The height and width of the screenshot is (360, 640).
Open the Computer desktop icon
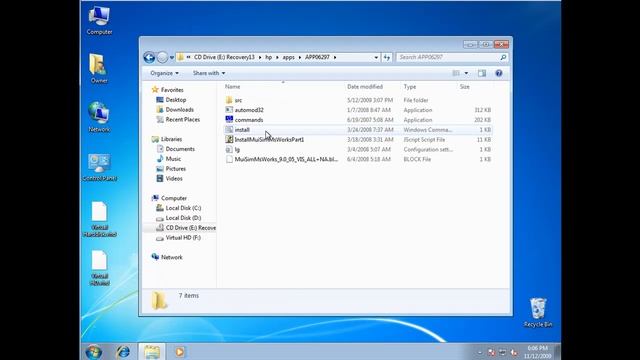click(x=99, y=21)
